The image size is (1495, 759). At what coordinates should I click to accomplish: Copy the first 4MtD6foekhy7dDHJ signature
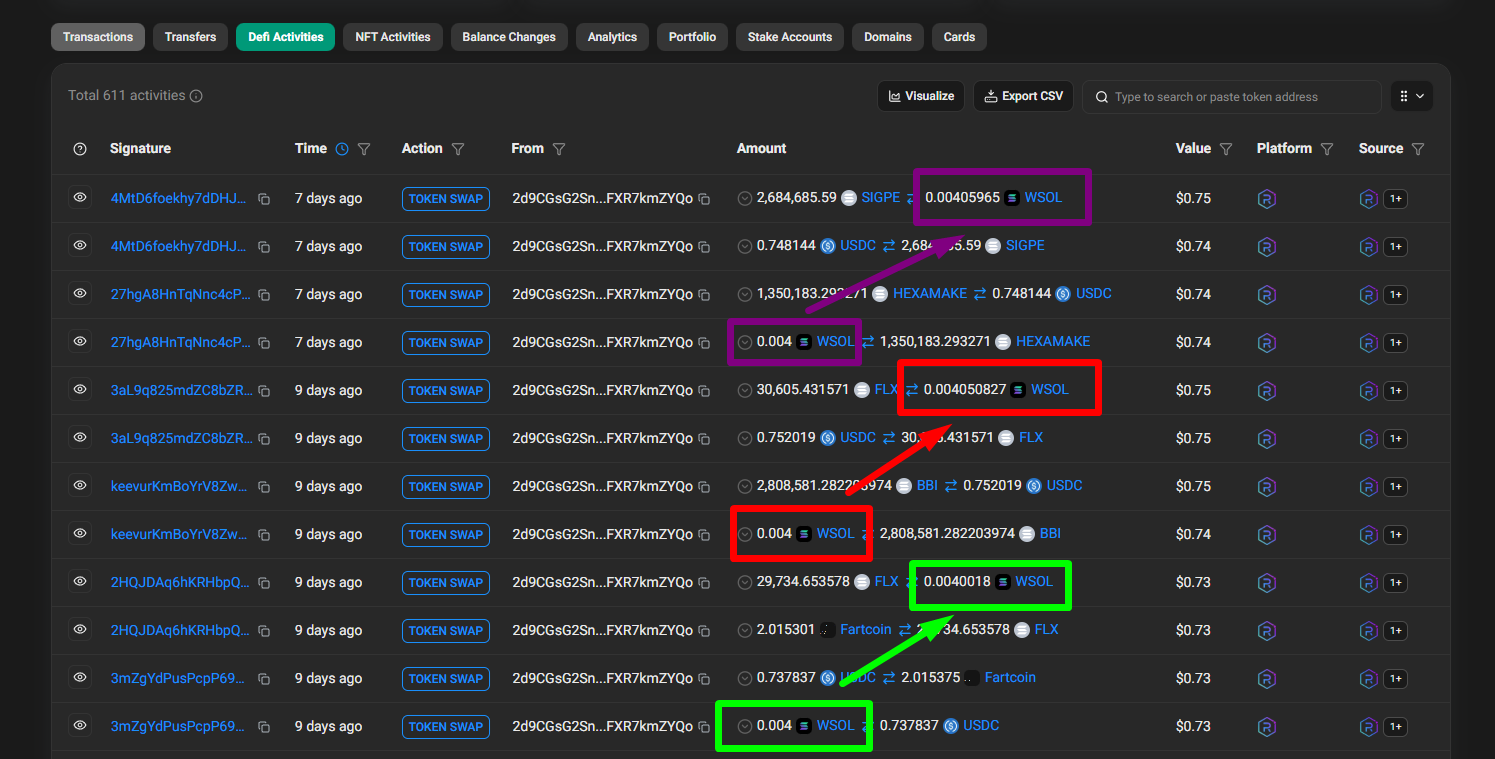(264, 199)
